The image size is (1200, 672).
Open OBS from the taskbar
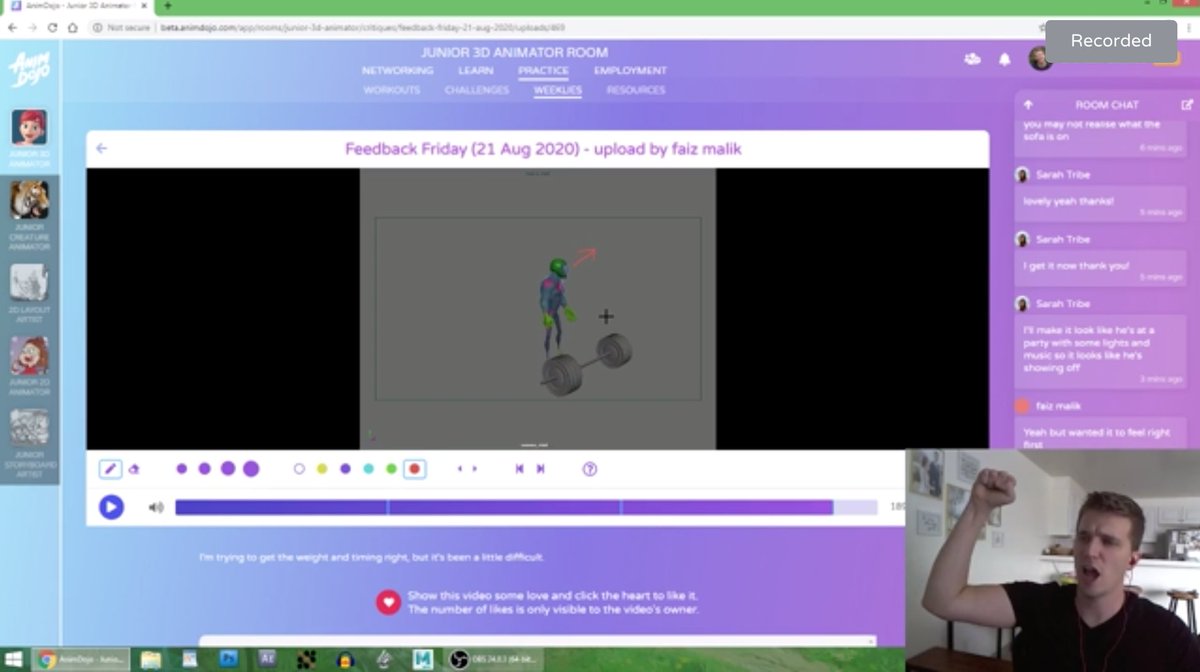click(x=494, y=659)
